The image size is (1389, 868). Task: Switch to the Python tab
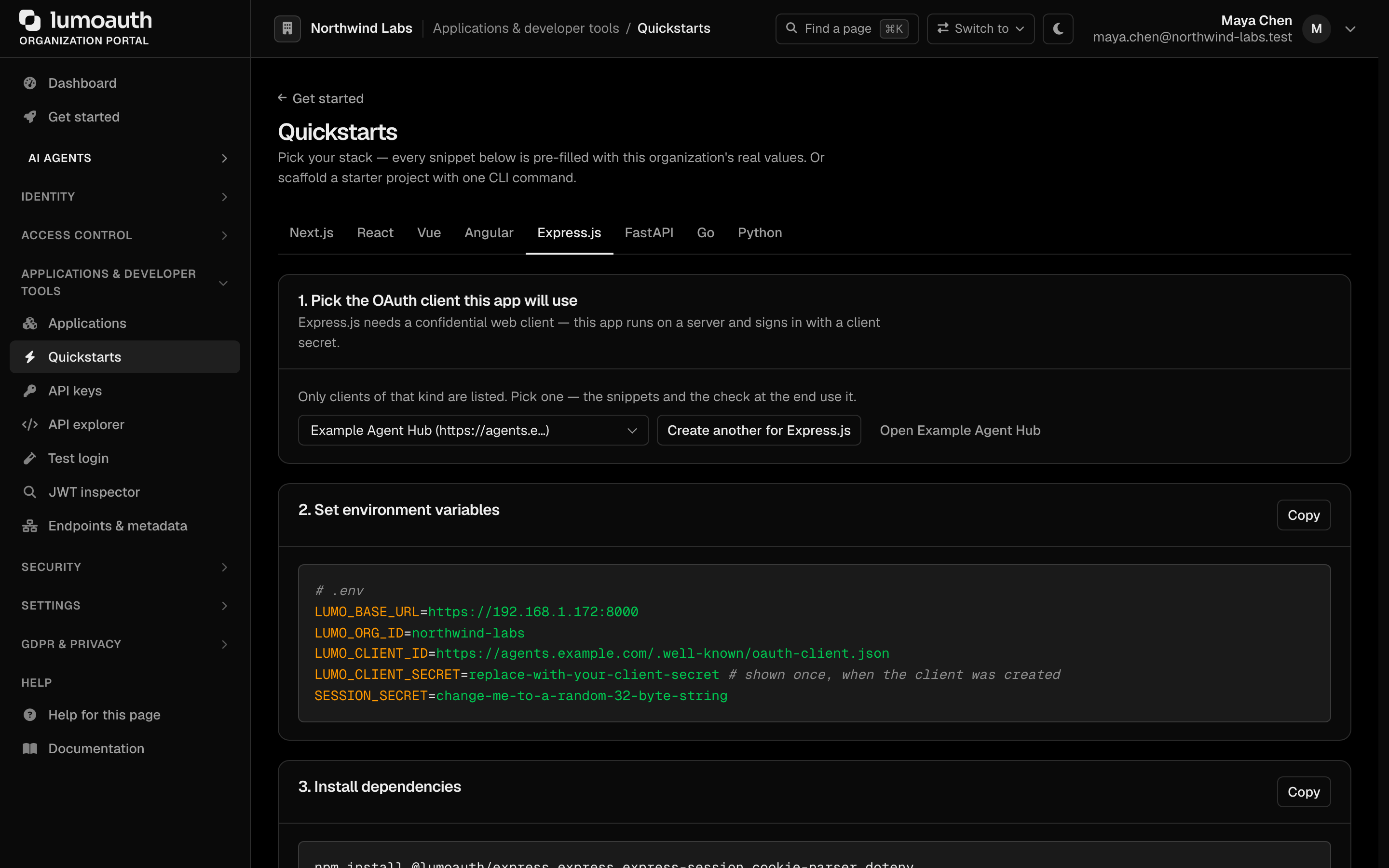click(x=759, y=232)
